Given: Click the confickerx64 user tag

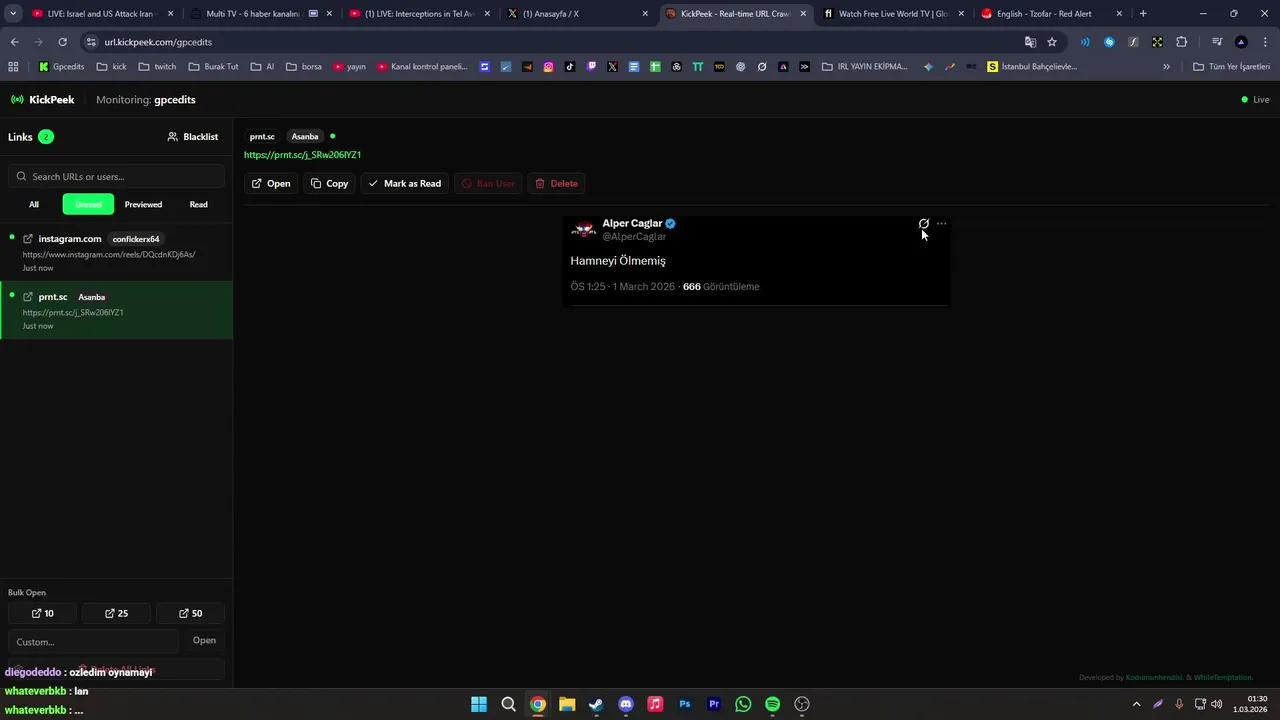Looking at the screenshot, I should tap(136, 239).
